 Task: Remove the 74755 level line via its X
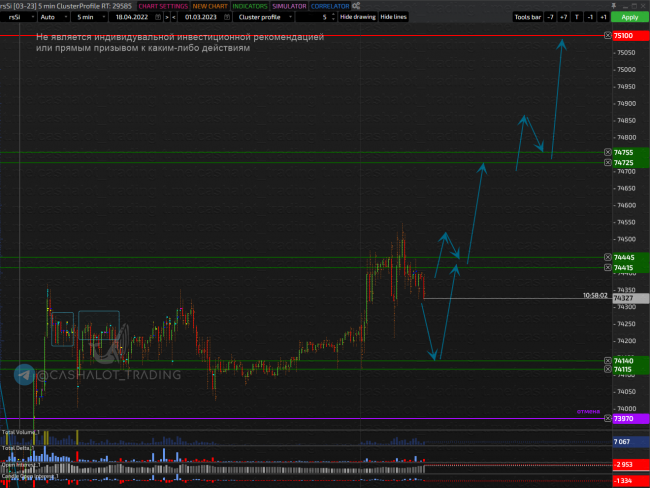[x=607, y=152]
